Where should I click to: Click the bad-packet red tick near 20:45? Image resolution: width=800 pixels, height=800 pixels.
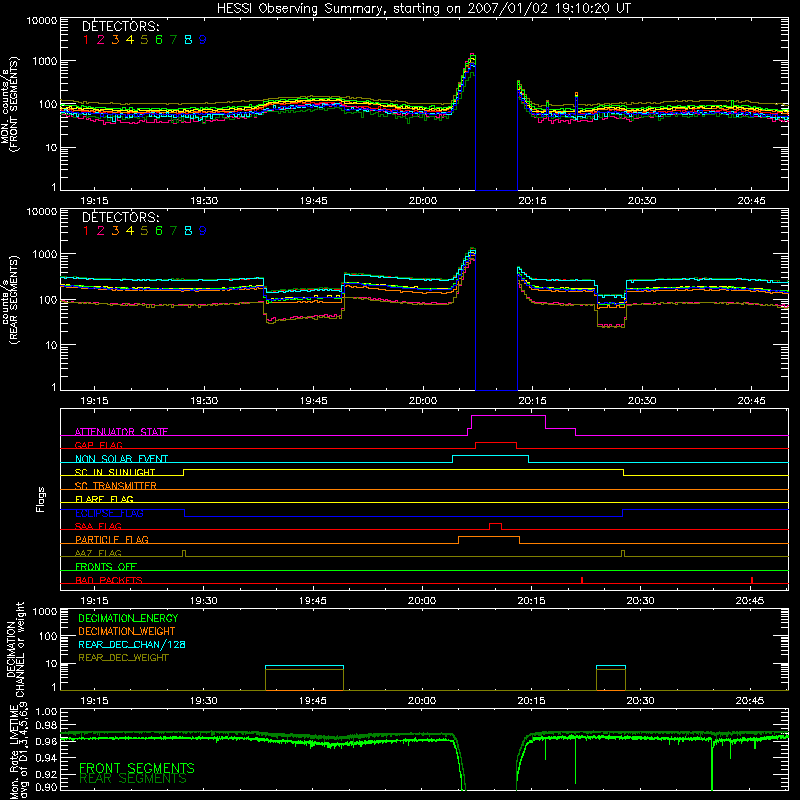(x=752, y=580)
